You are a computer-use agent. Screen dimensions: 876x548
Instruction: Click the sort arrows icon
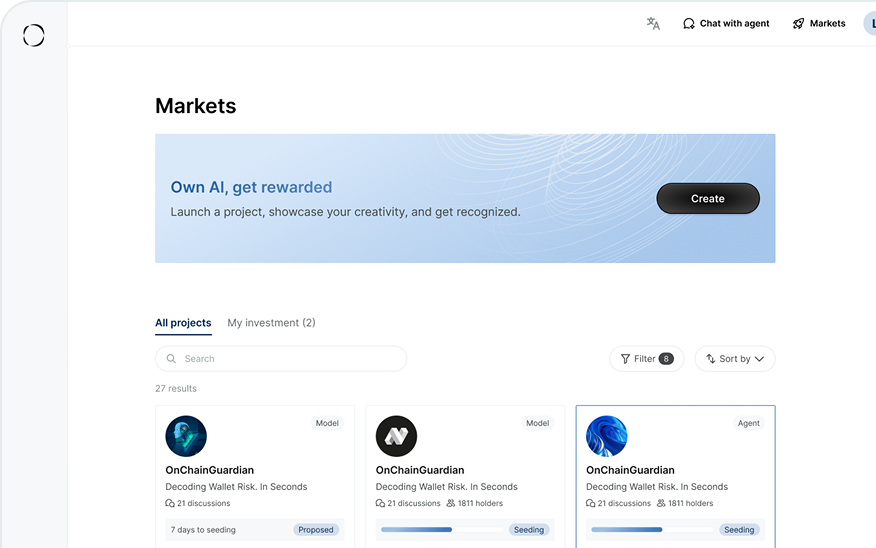(x=711, y=359)
